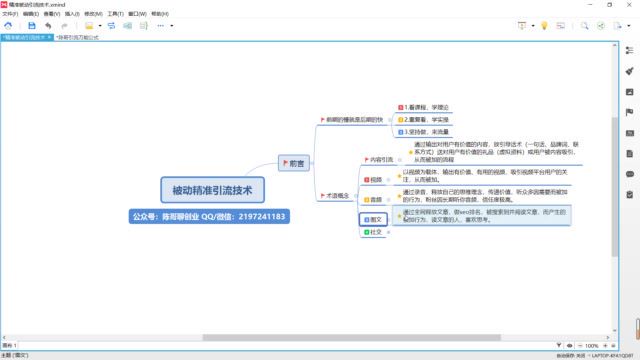Click the lightbulb brainstorm icon

click(544, 26)
